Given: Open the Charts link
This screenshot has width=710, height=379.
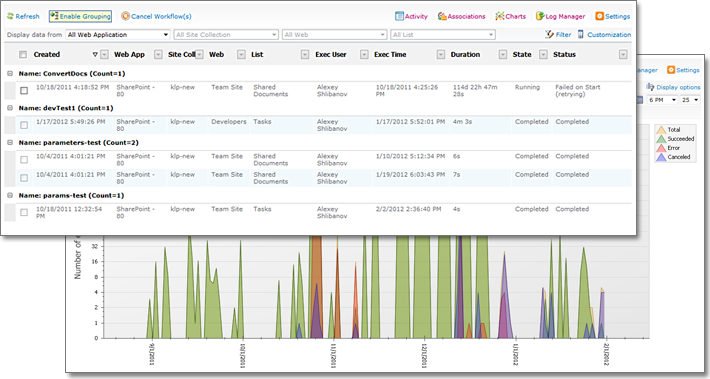Looking at the screenshot, I should tap(516, 16).
